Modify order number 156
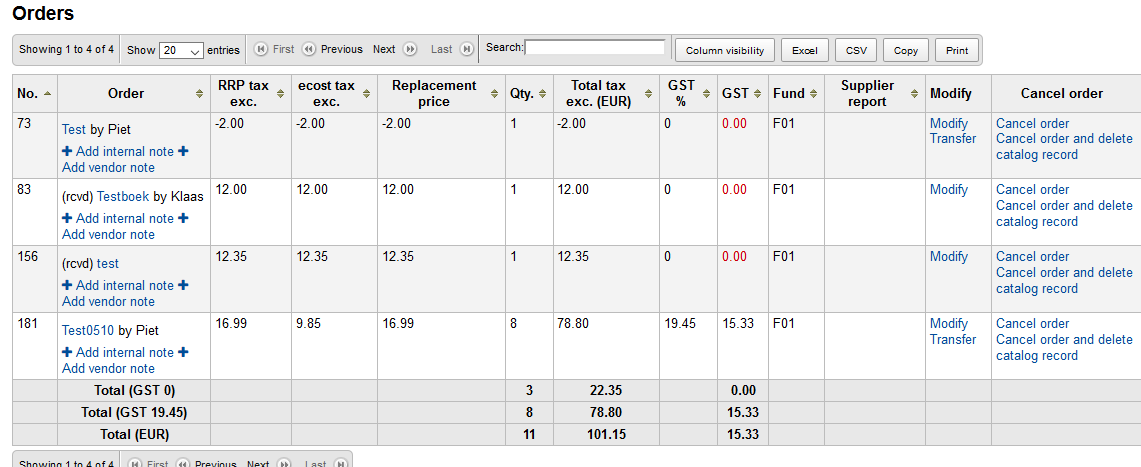The image size is (1141, 467). click(x=948, y=257)
